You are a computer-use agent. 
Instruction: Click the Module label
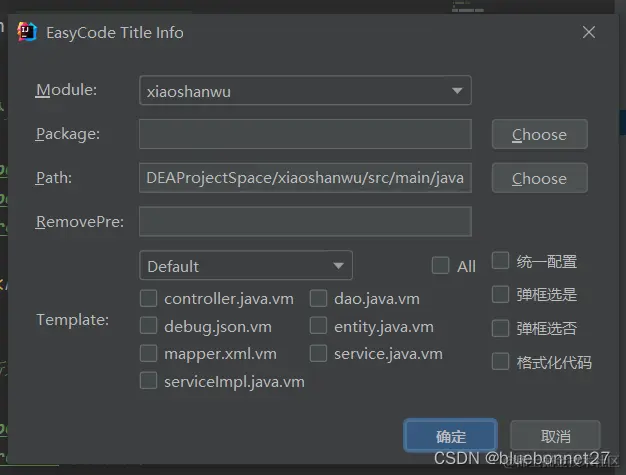coord(66,90)
